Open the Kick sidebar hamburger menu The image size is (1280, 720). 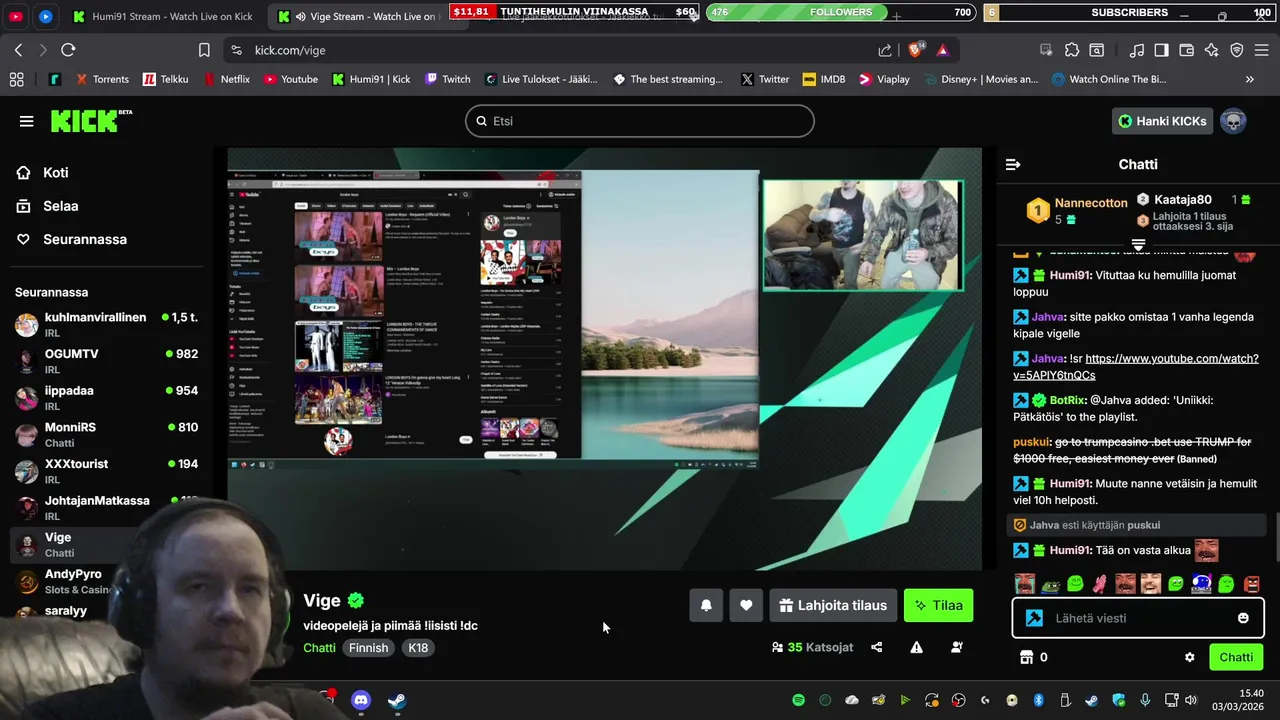26,121
